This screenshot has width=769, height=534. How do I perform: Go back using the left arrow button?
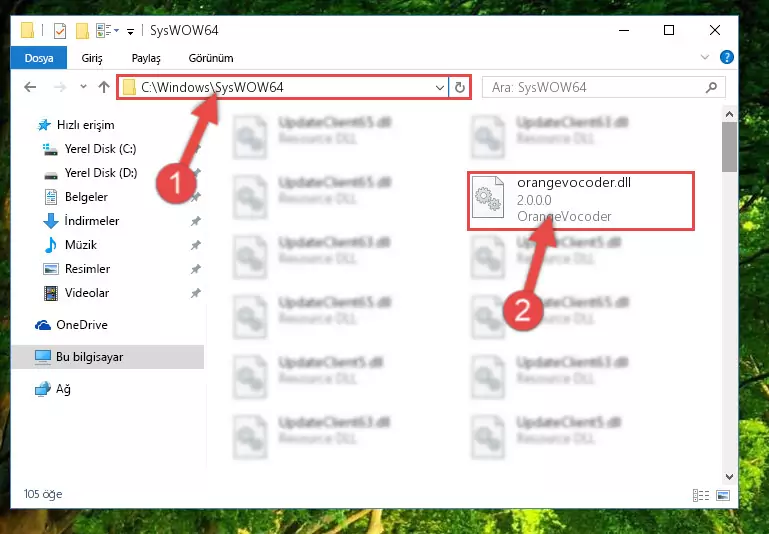(x=30, y=87)
